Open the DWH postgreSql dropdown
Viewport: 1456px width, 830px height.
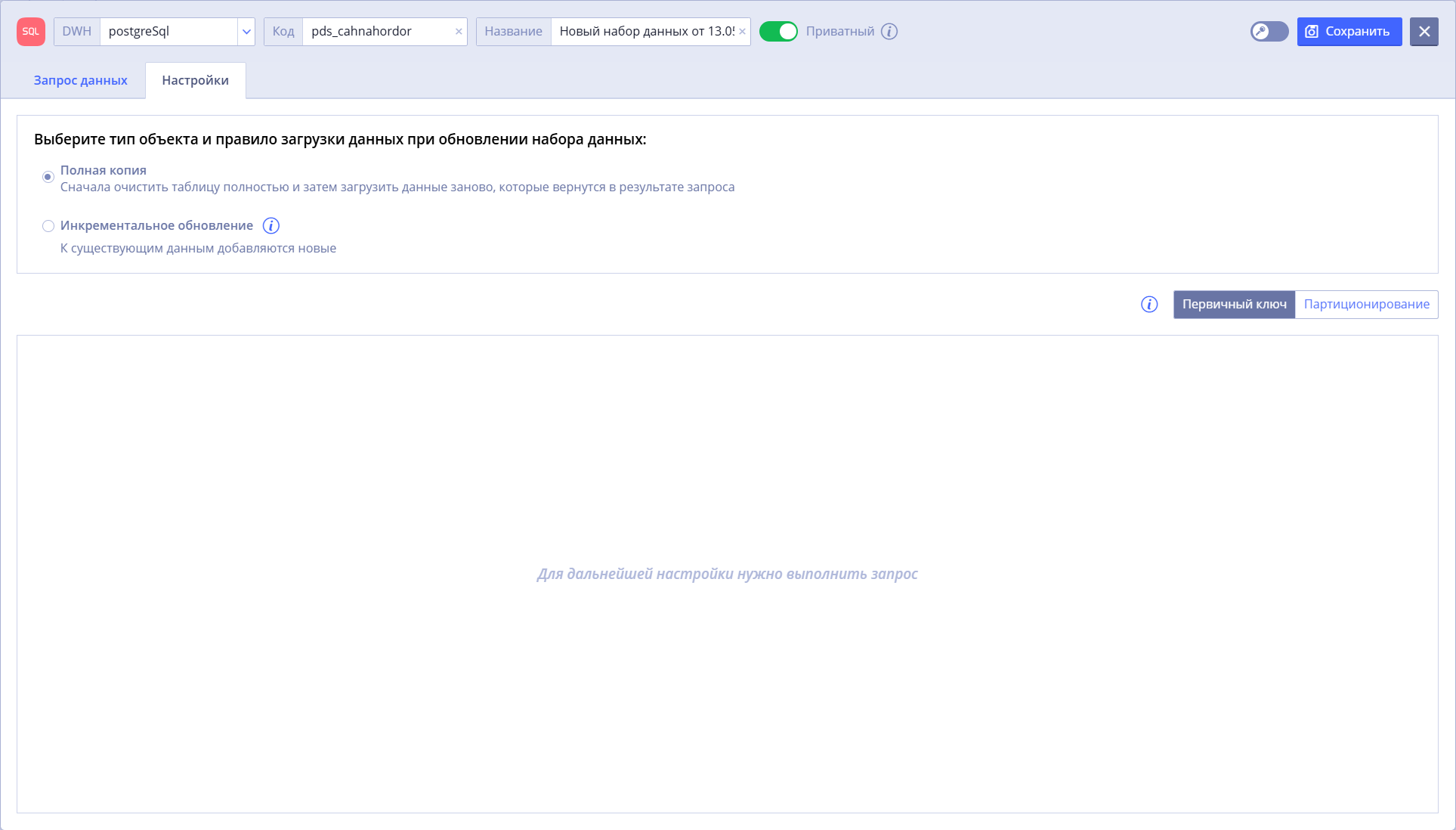coord(246,32)
